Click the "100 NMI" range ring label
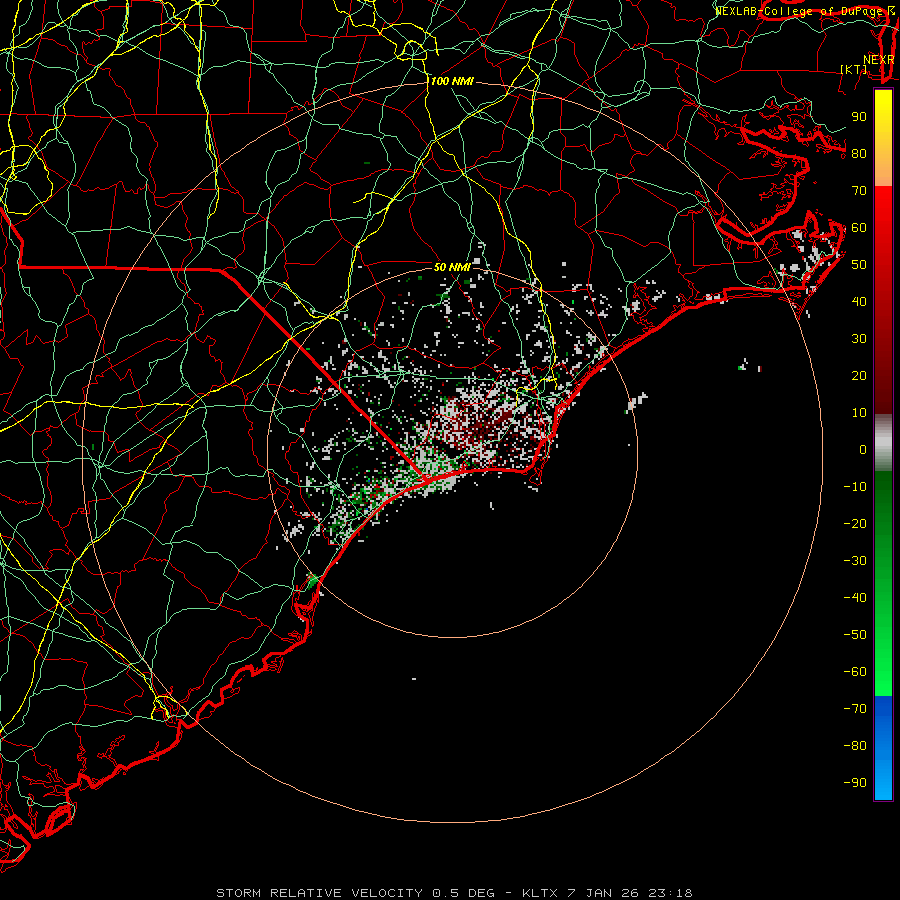 (452, 82)
